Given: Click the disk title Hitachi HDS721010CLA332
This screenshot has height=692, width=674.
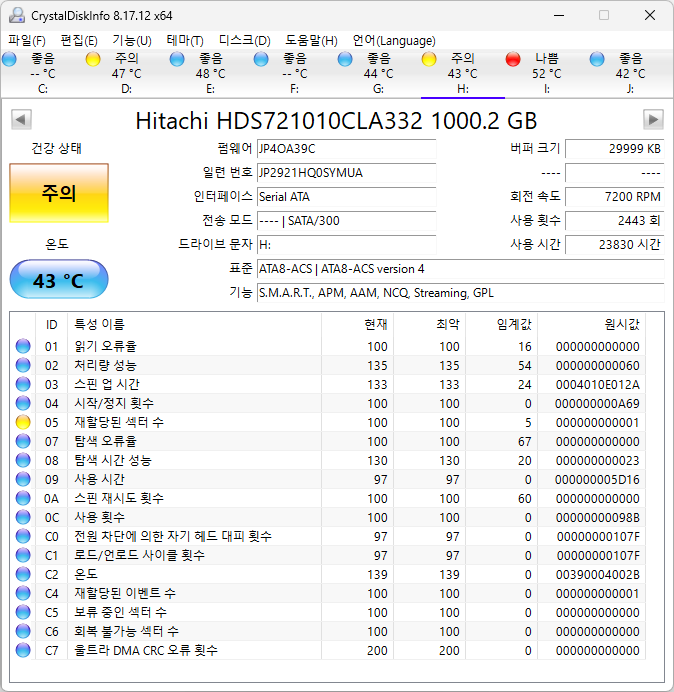Looking at the screenshot, I should pyautogui.click(x=336, y=120).
